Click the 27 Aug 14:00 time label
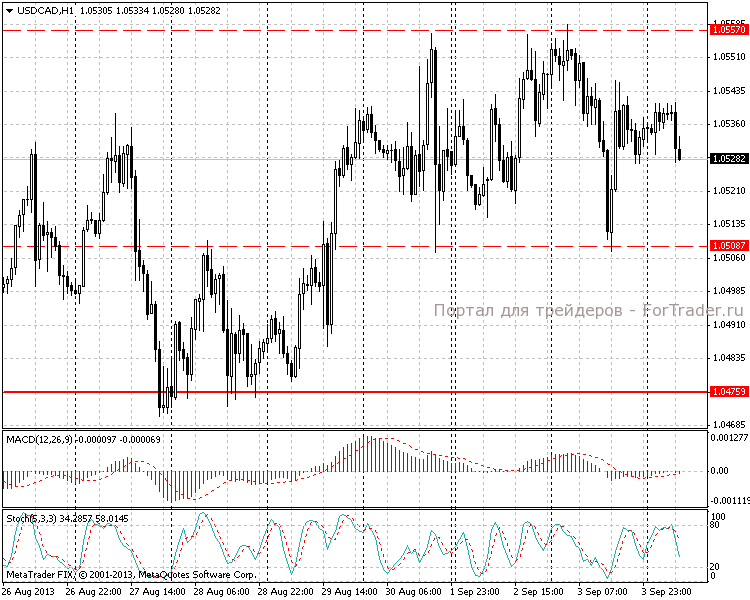The height and width of the screenshot is (600, 750). tap(157, 592)
